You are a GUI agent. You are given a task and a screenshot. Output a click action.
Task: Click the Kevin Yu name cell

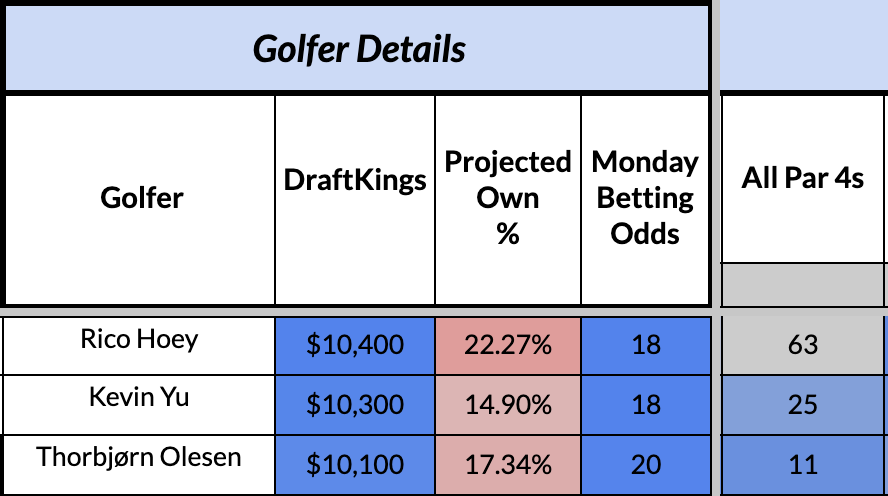tap(139, 399)
